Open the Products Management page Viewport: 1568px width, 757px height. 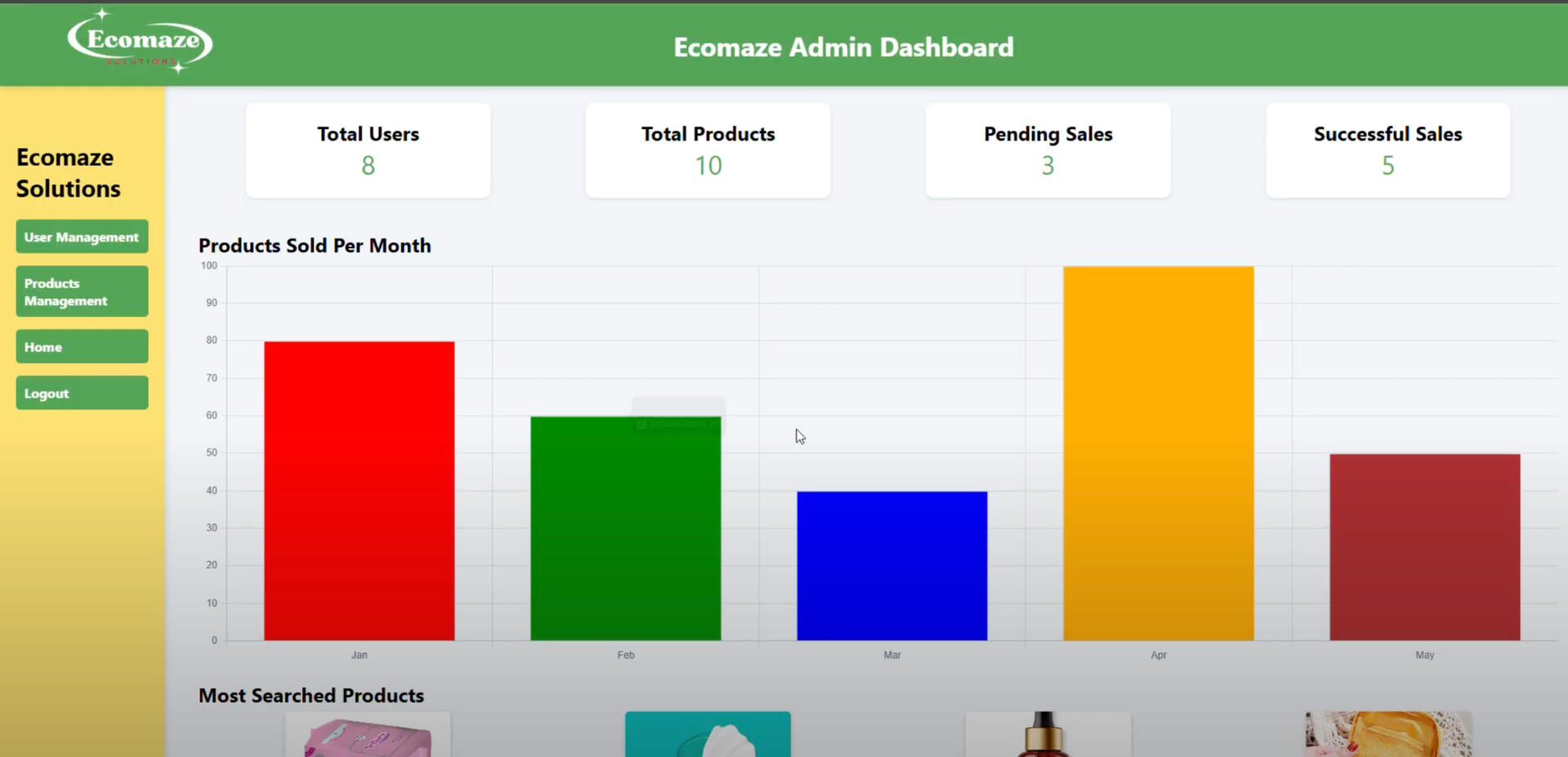[x=82, y=292]
